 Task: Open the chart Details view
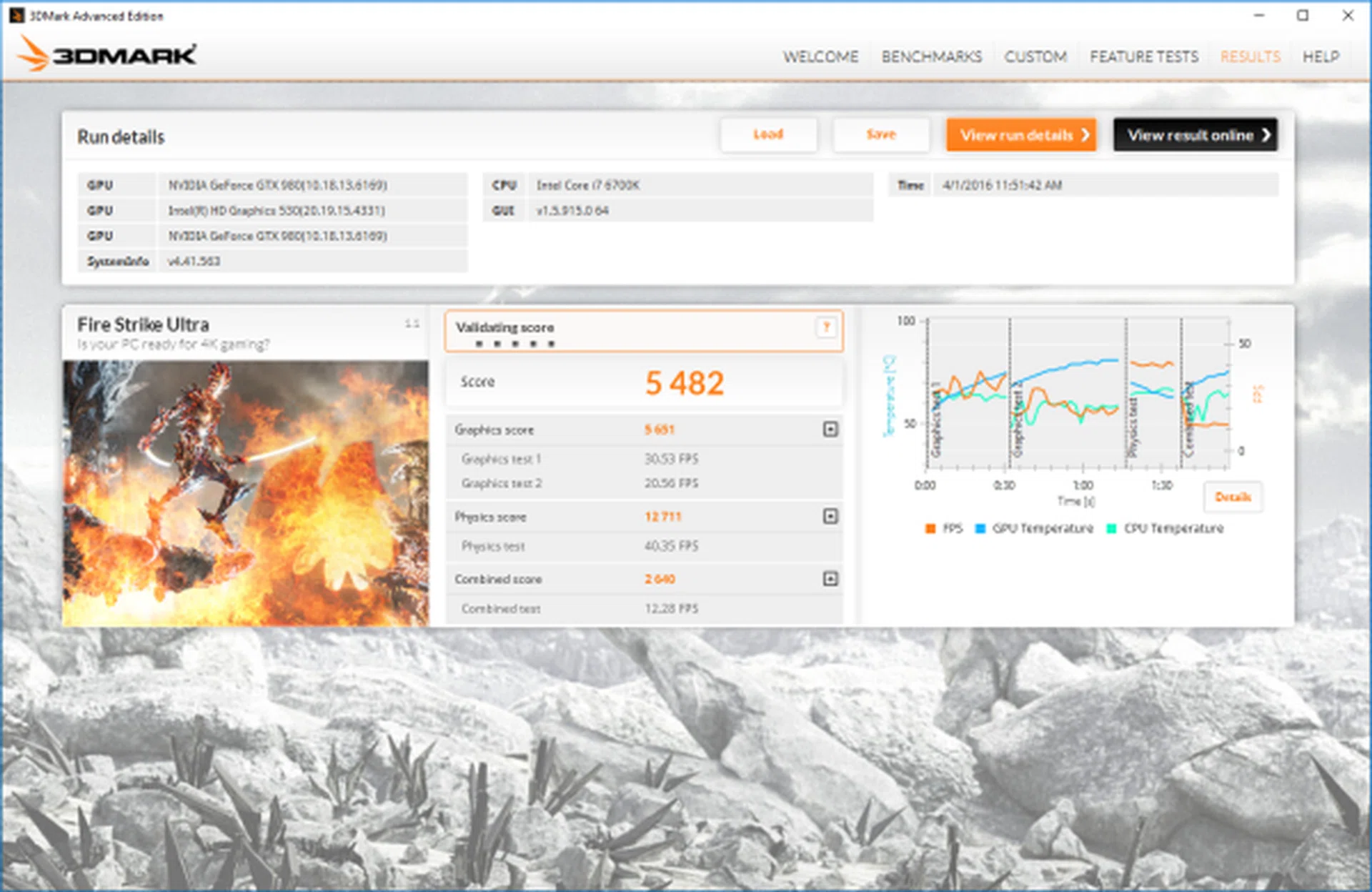1233,497
